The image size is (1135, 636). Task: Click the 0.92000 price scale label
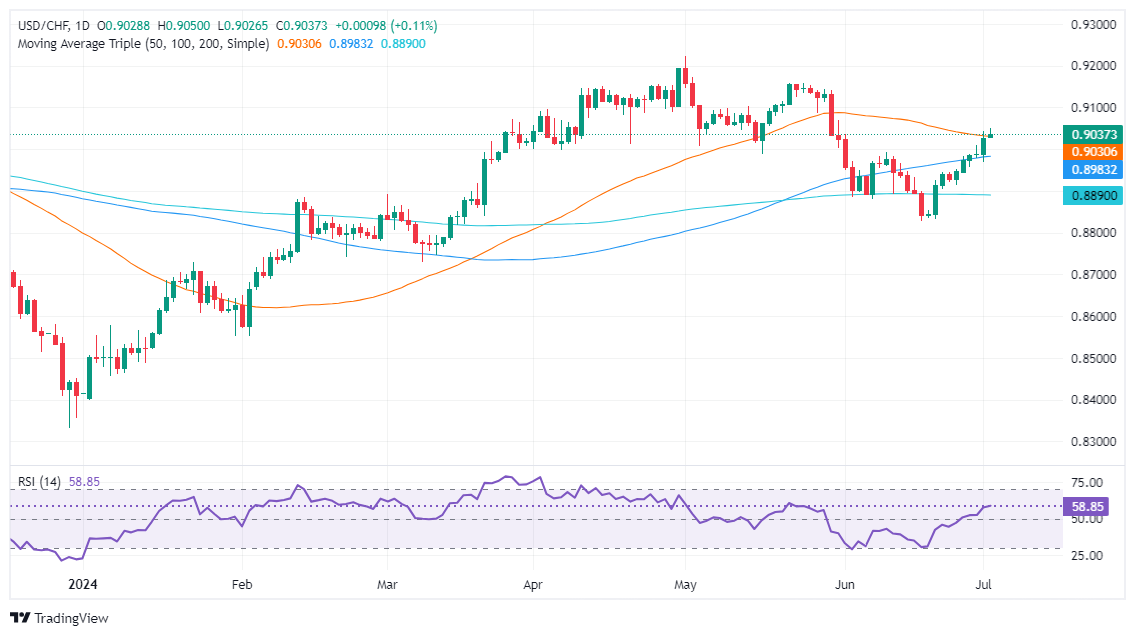coord(1093,67)
